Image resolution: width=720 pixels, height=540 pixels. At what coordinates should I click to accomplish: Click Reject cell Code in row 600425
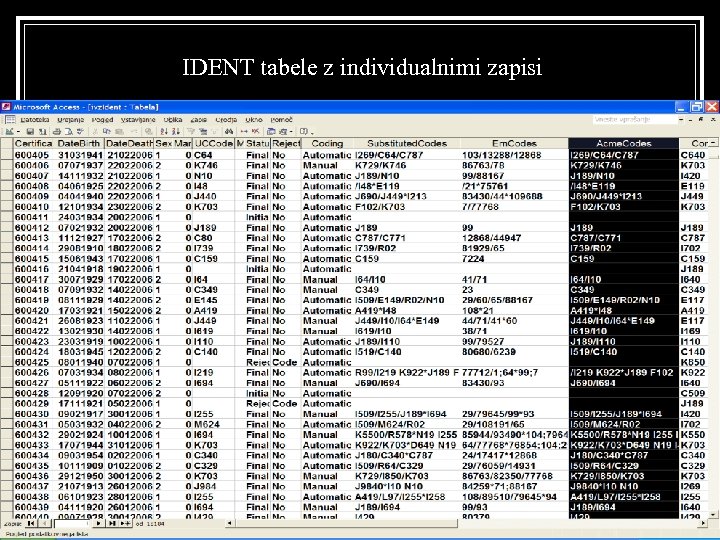tap(285, 362)
